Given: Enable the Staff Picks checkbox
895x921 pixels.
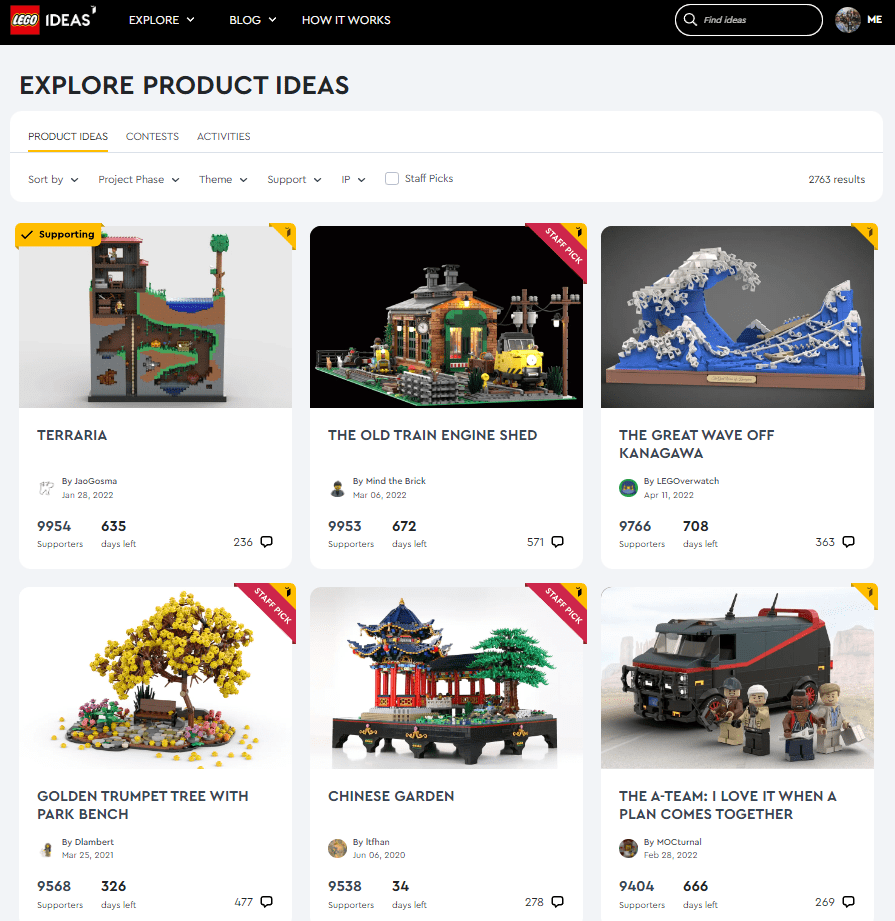Looking at the screenshot, I should click(392, 179).
